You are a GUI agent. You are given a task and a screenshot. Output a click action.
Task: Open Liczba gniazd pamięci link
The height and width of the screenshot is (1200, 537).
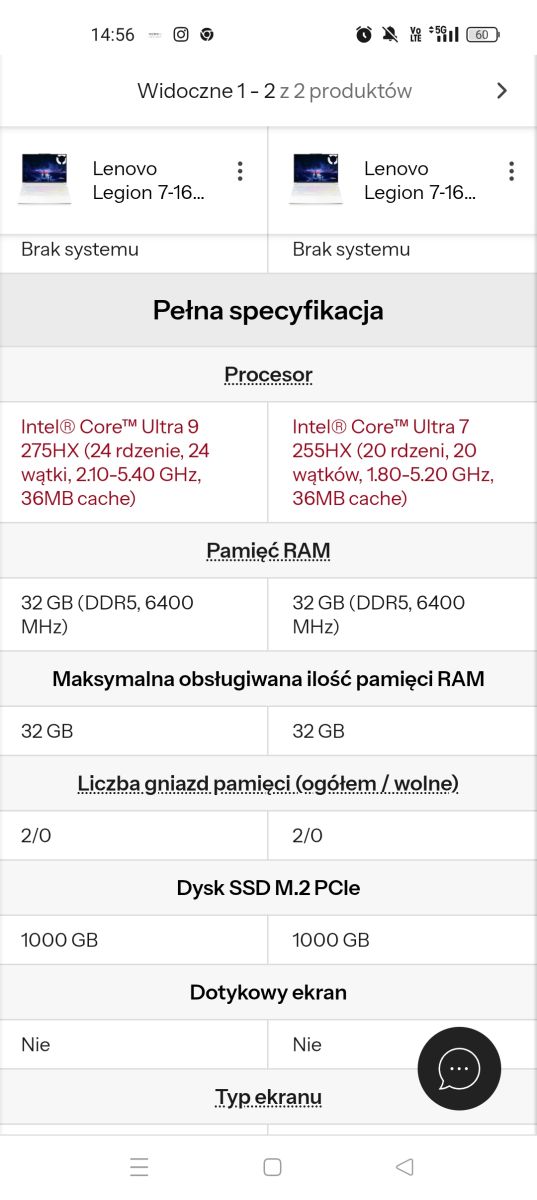[268, 783]
